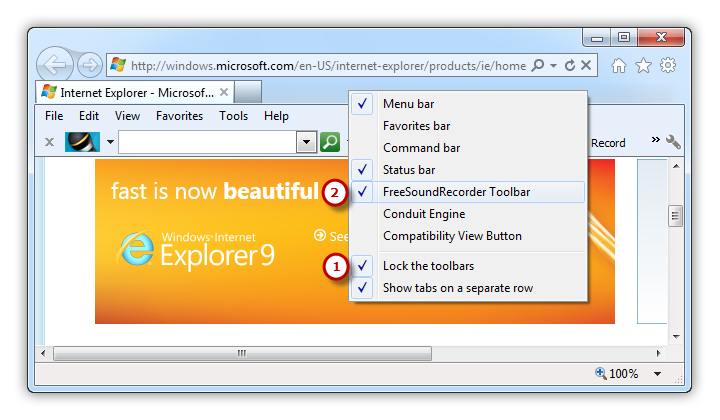Expand the toolbar overflow chevron
This screenshot has width=720, height=420.
point(655,139)
